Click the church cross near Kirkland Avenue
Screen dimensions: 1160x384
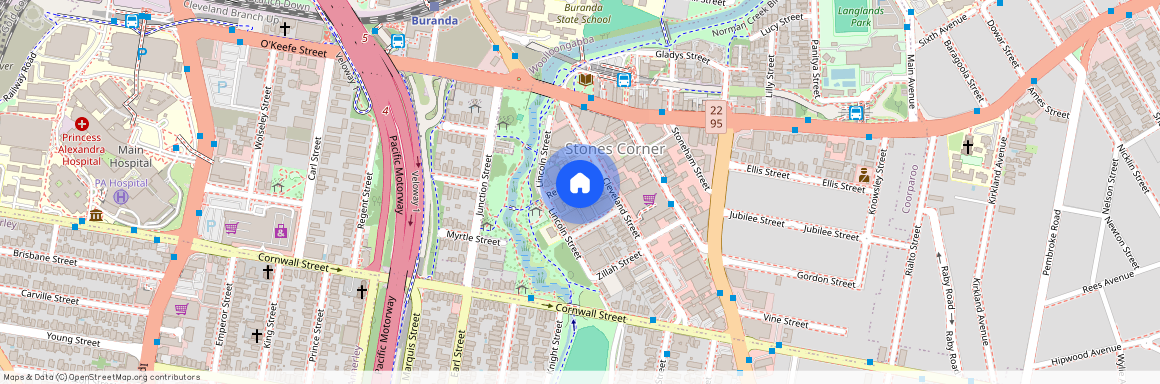coord(967,146)
